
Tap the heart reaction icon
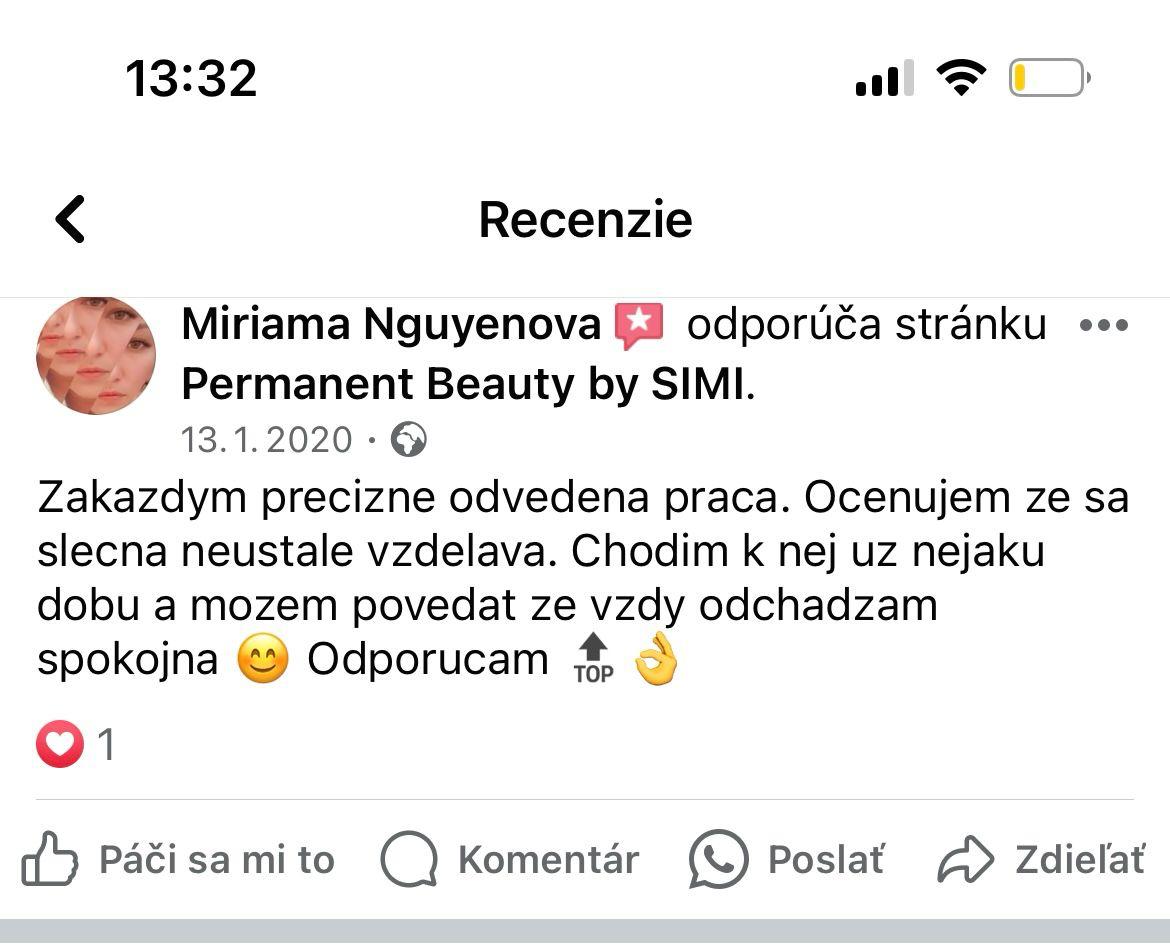point(60,745)
